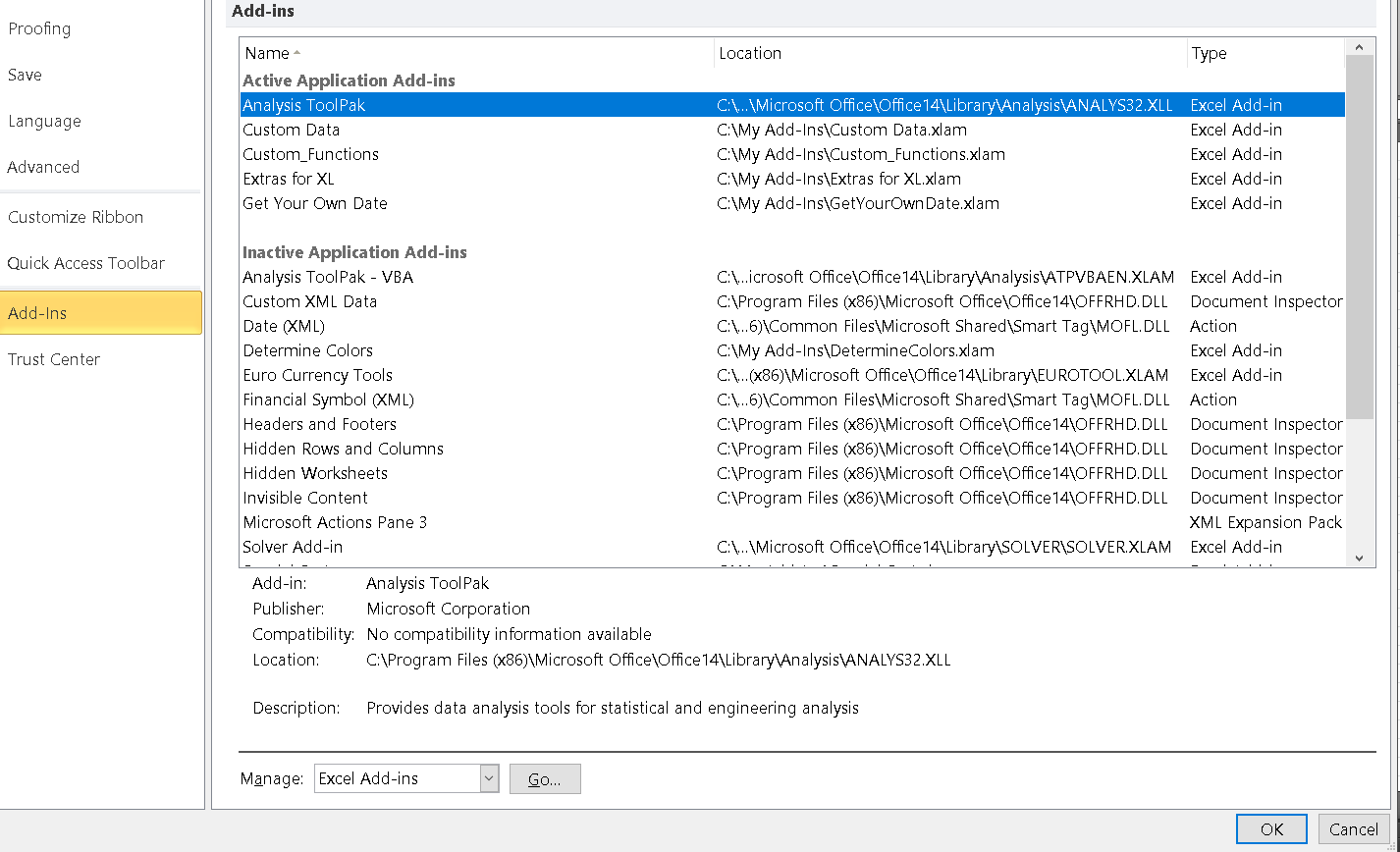Screen dimensions: 1400x852
Task: Open the Manage dropdown arrow
Action: click(489, 778)
